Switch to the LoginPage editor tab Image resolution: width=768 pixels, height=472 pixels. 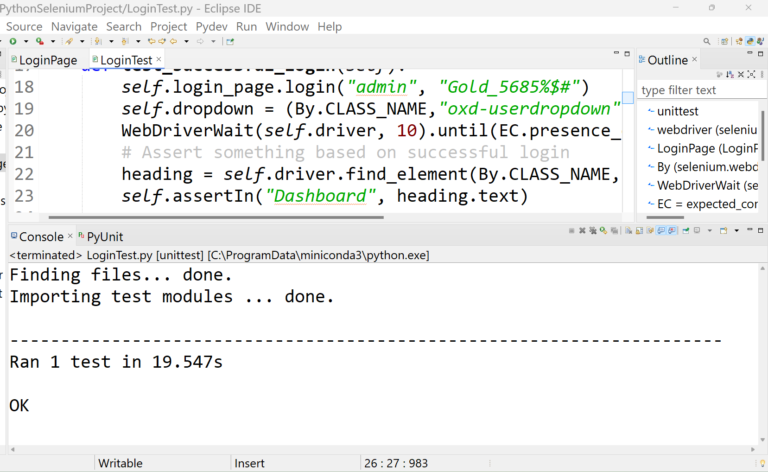47,61
